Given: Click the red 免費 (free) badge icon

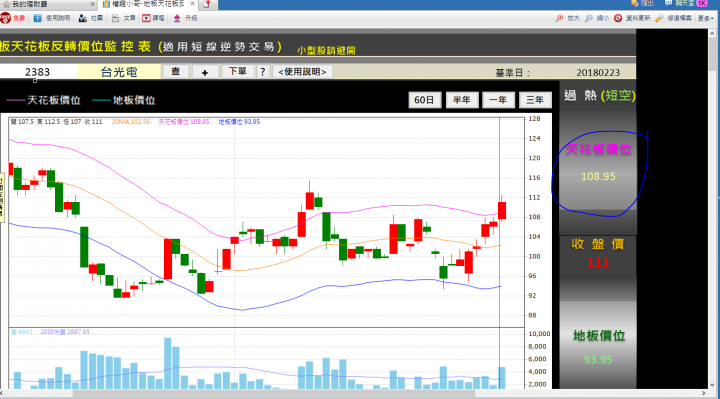Looking at the screenshot, I should (x=6, y=18).
